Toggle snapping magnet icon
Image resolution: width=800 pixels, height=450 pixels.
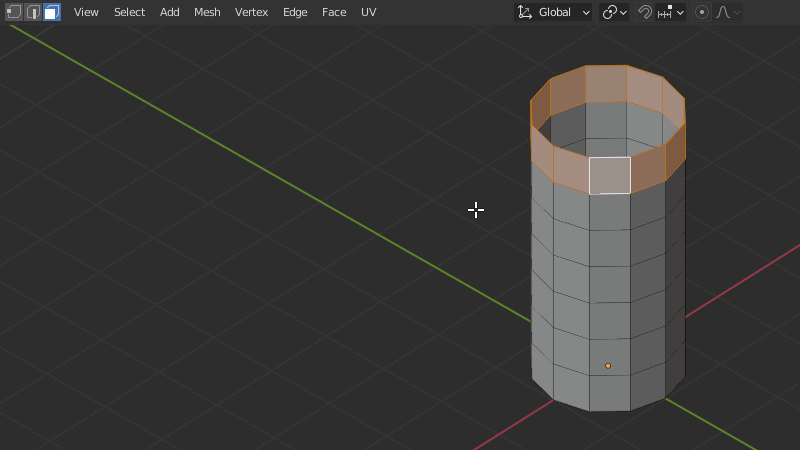[x=644, y=12]
